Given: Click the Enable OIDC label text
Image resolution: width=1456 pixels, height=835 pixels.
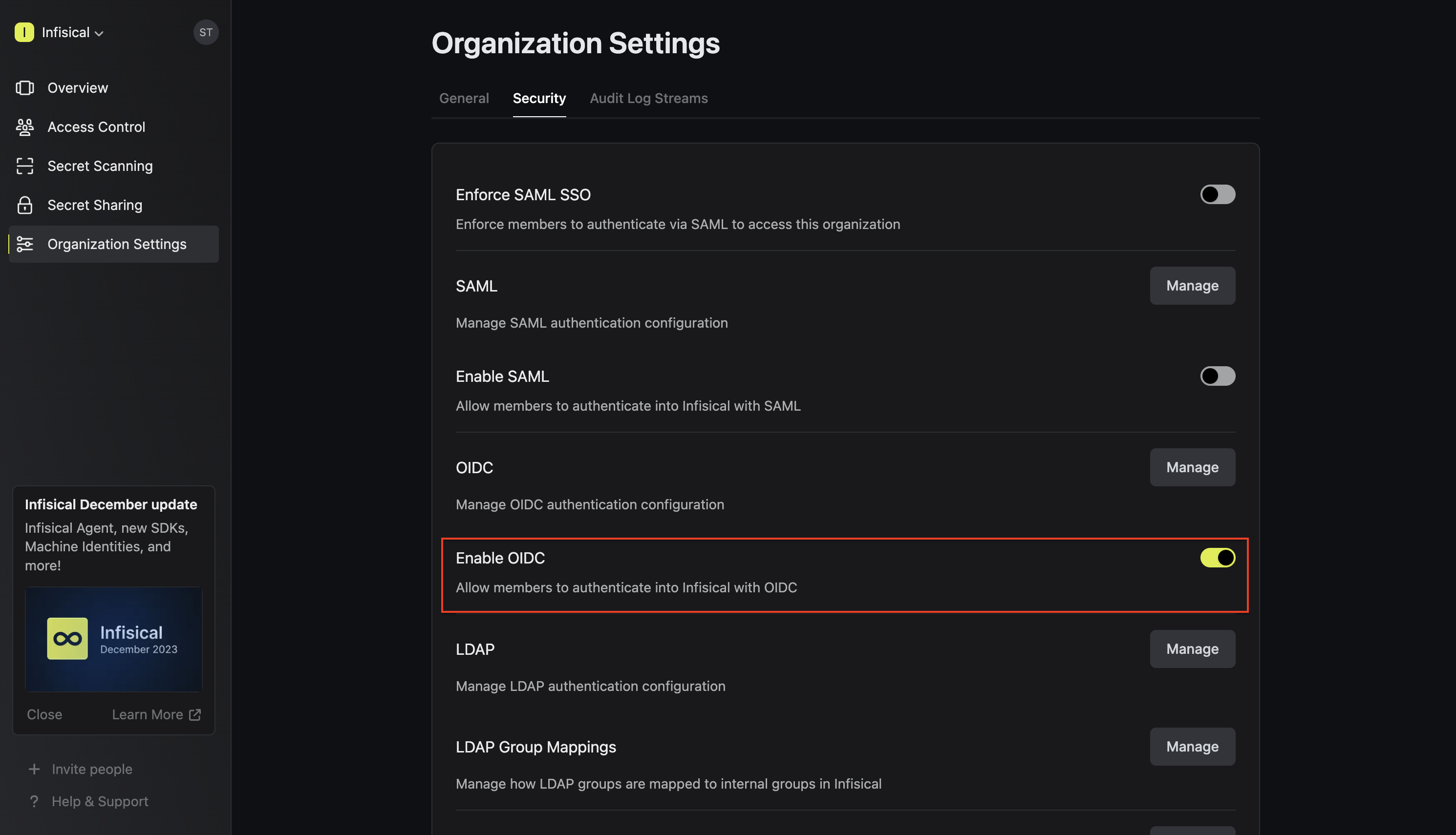Looking at the screenshot, I should click(500, 558).
